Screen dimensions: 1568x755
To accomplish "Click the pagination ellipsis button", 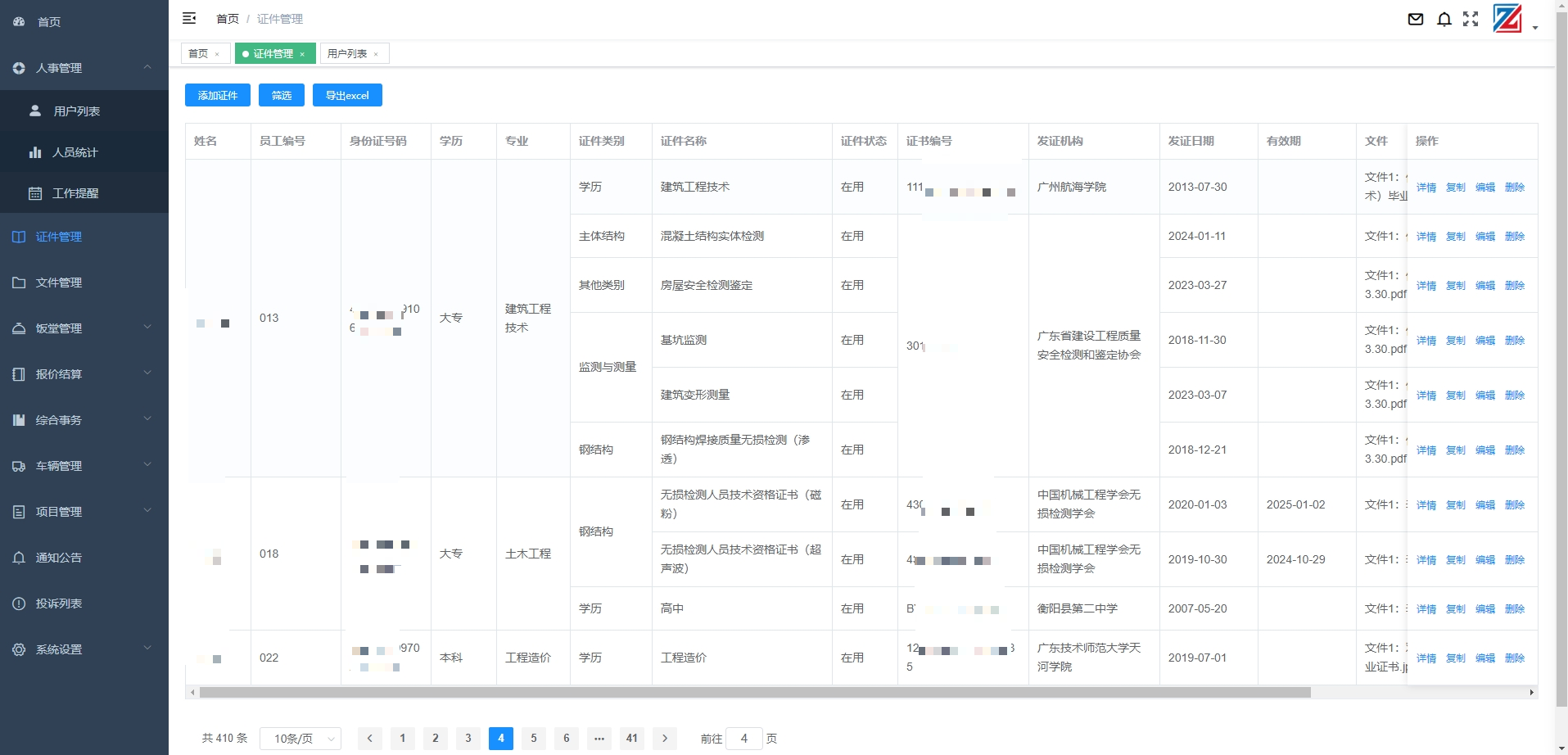I will coord(599,739).
